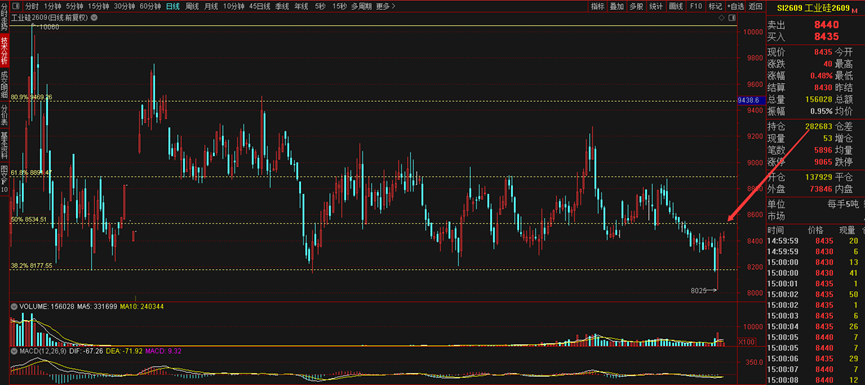
Task: Click the diamond marker icon above the chart
Action: (x=722, y=18)
